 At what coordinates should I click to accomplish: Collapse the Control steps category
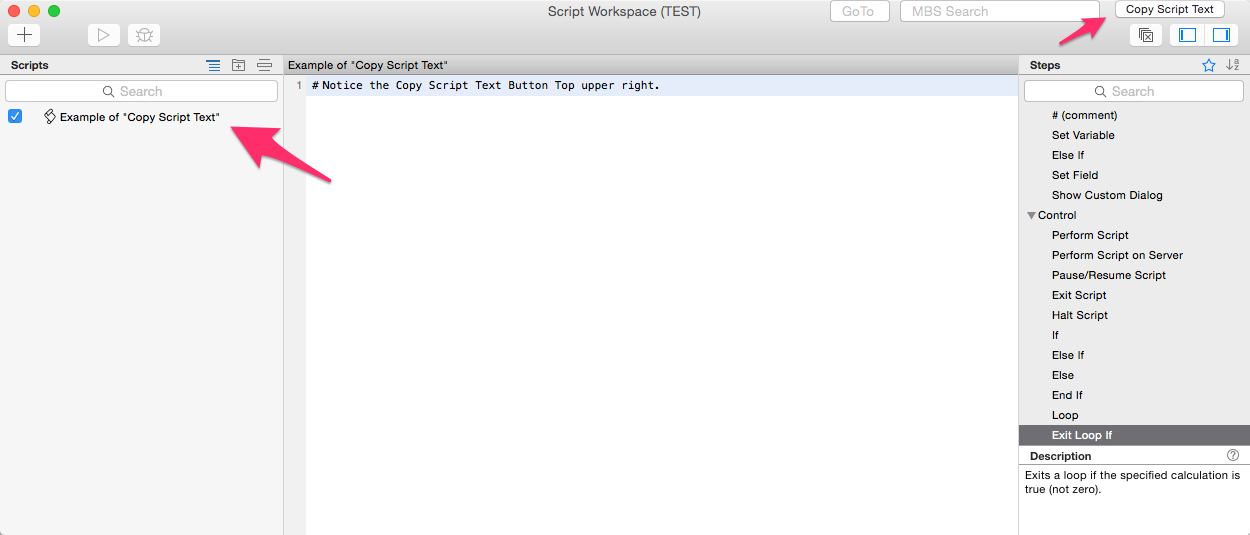click(x=1031, y=215)
